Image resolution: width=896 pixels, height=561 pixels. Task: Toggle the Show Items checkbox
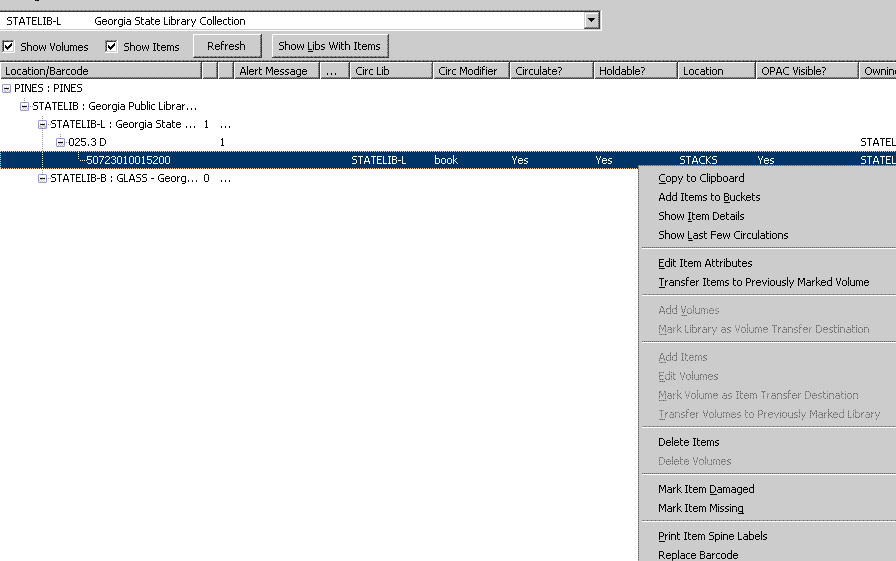111,46
